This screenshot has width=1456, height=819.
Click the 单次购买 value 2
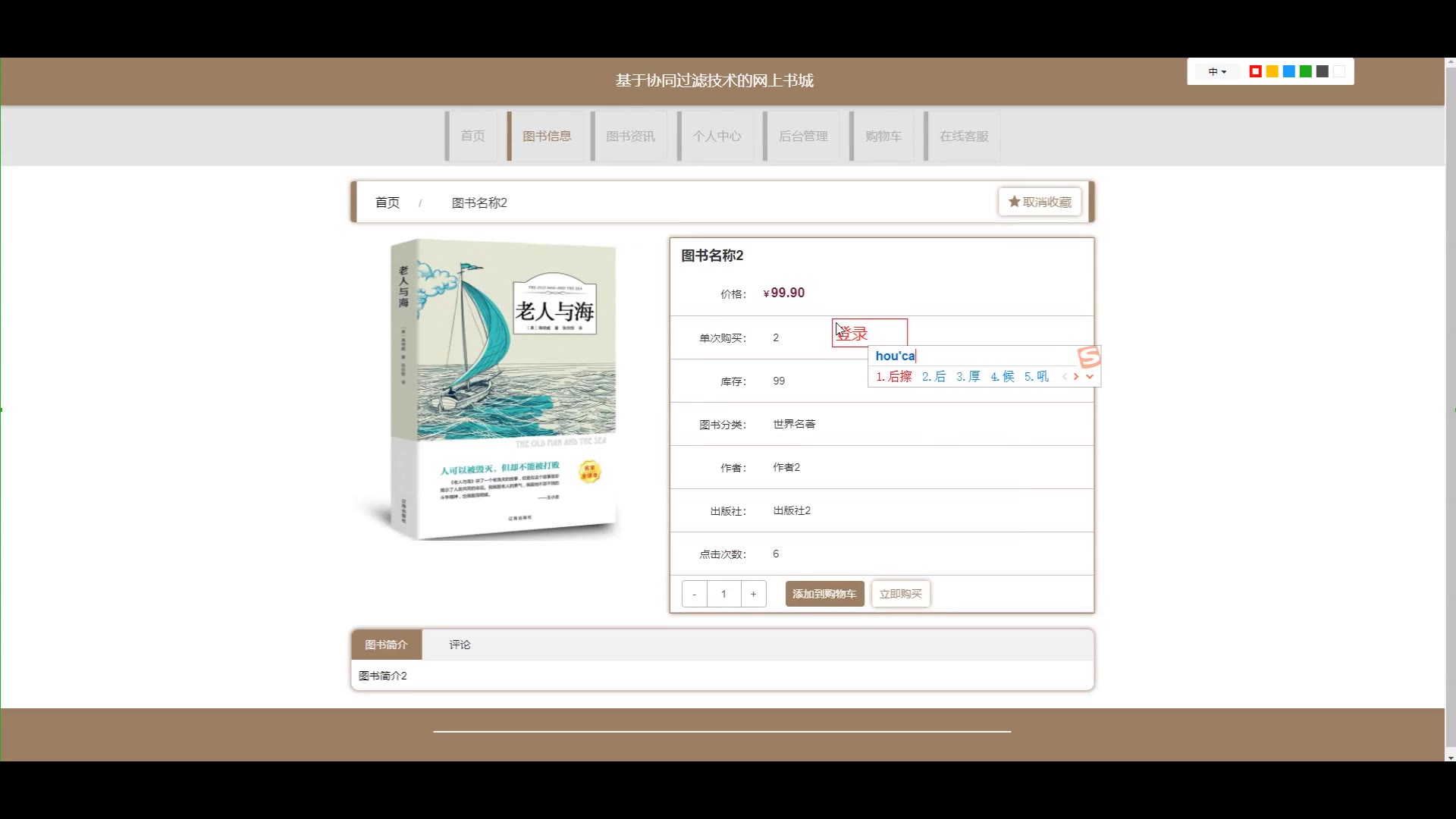[x=776, y=337]
